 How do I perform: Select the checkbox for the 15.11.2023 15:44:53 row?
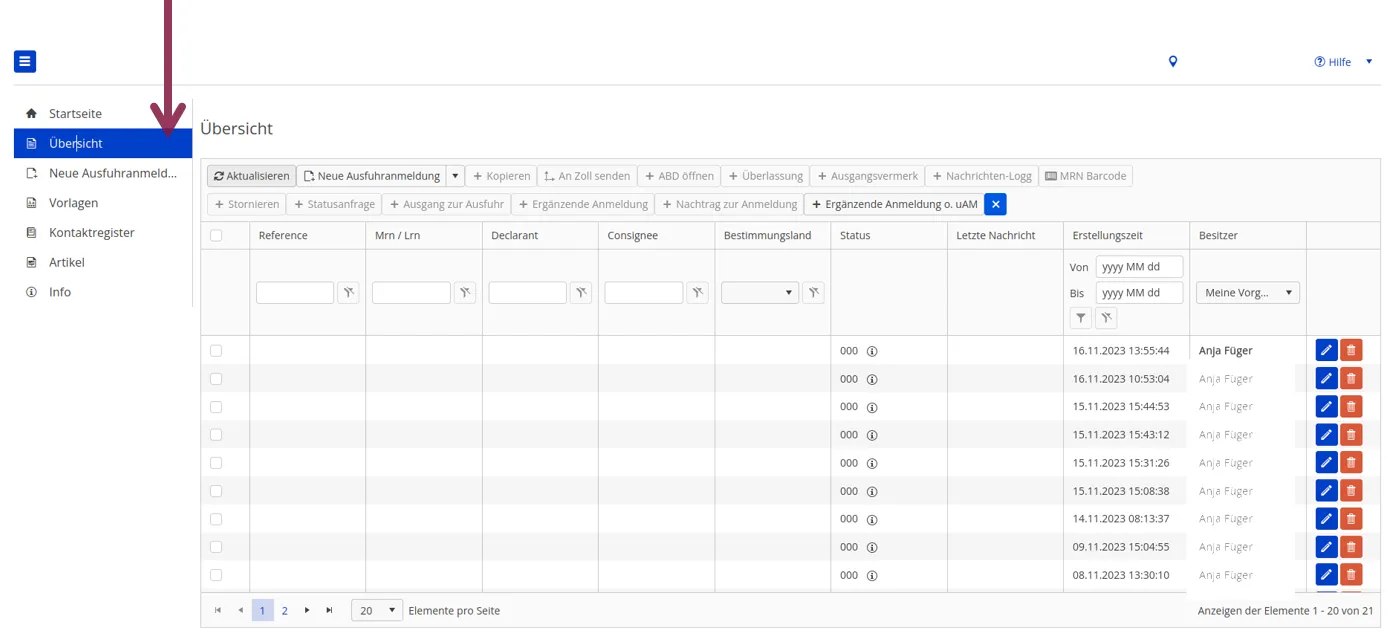216,407
